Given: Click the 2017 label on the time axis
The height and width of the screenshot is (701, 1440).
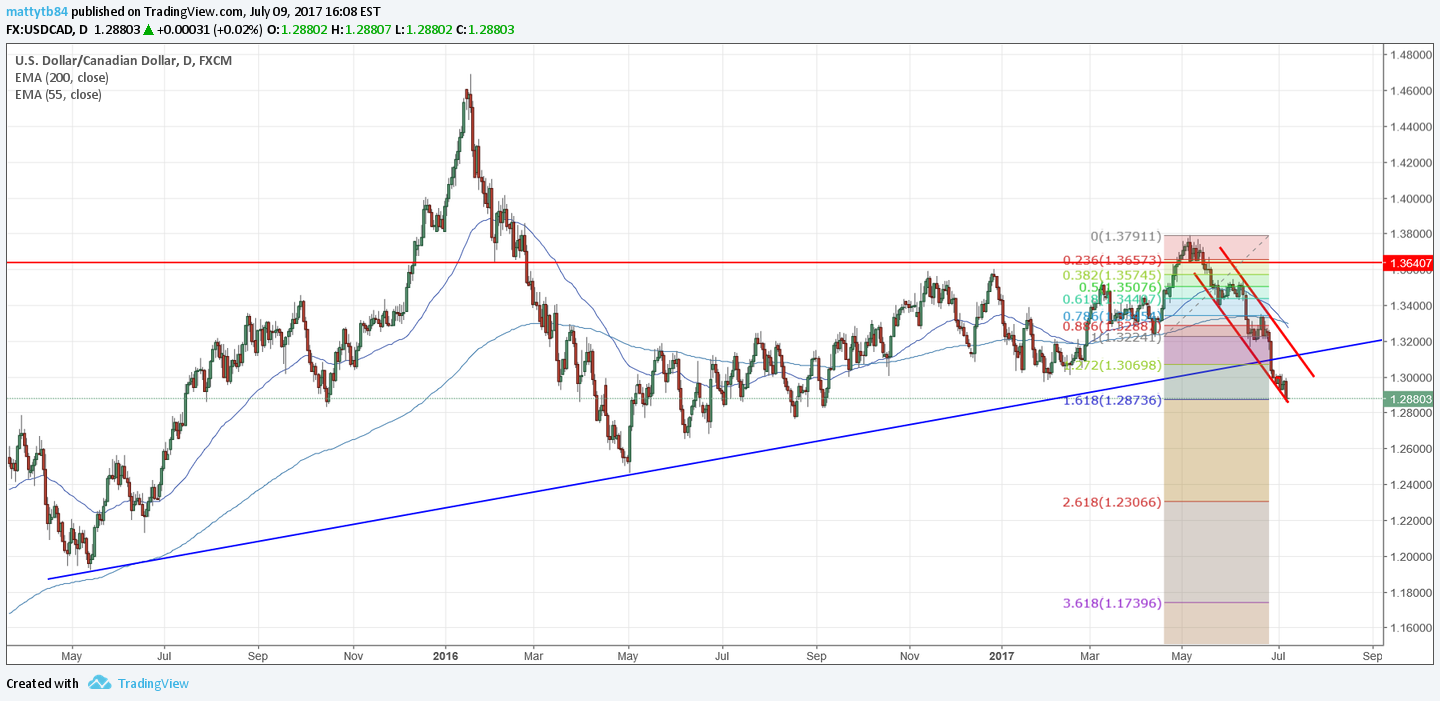Looking at the screenshot, I should (x=1002, y=656).
